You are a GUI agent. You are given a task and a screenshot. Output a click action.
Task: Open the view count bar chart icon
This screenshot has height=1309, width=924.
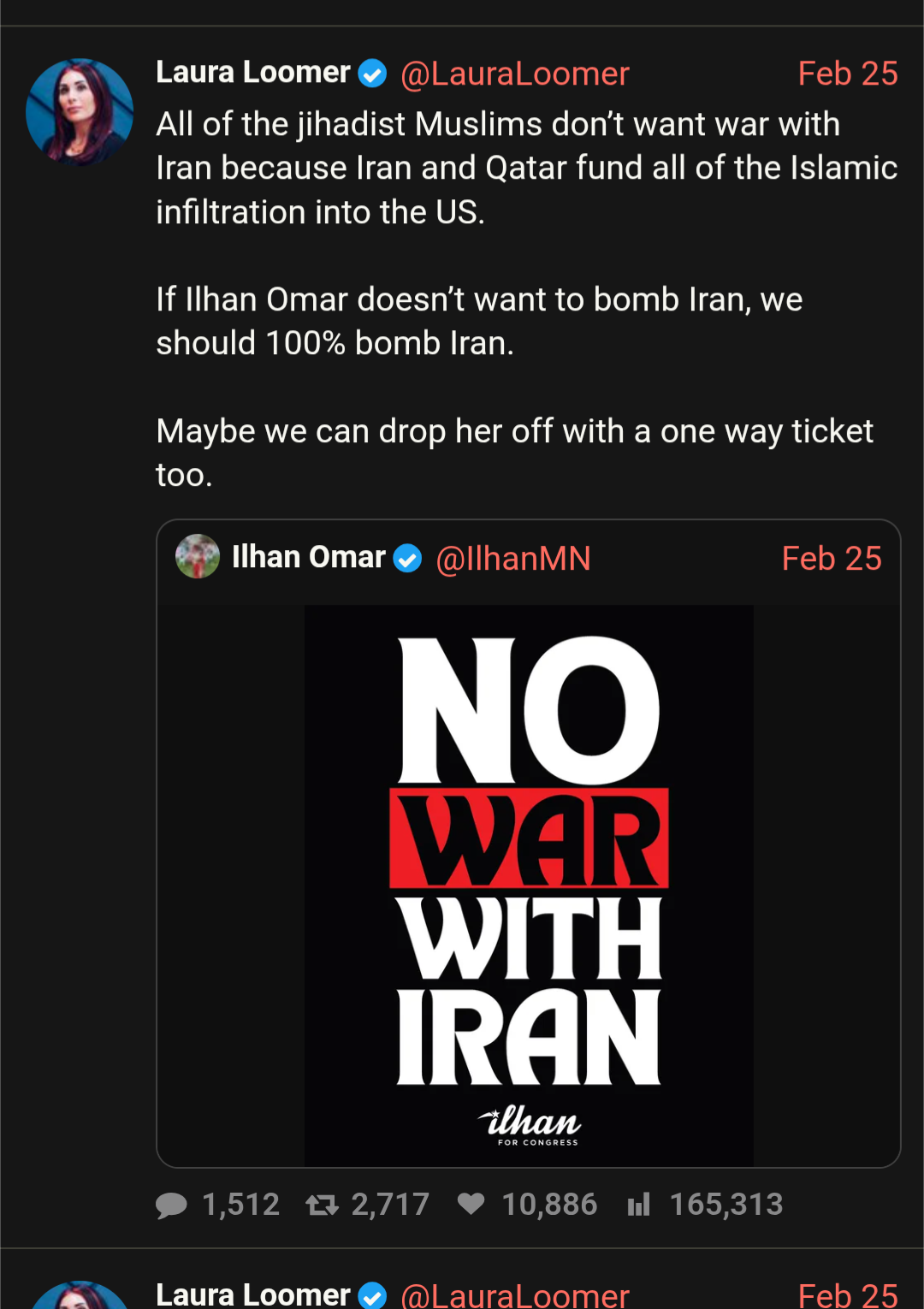[639, 1205]
